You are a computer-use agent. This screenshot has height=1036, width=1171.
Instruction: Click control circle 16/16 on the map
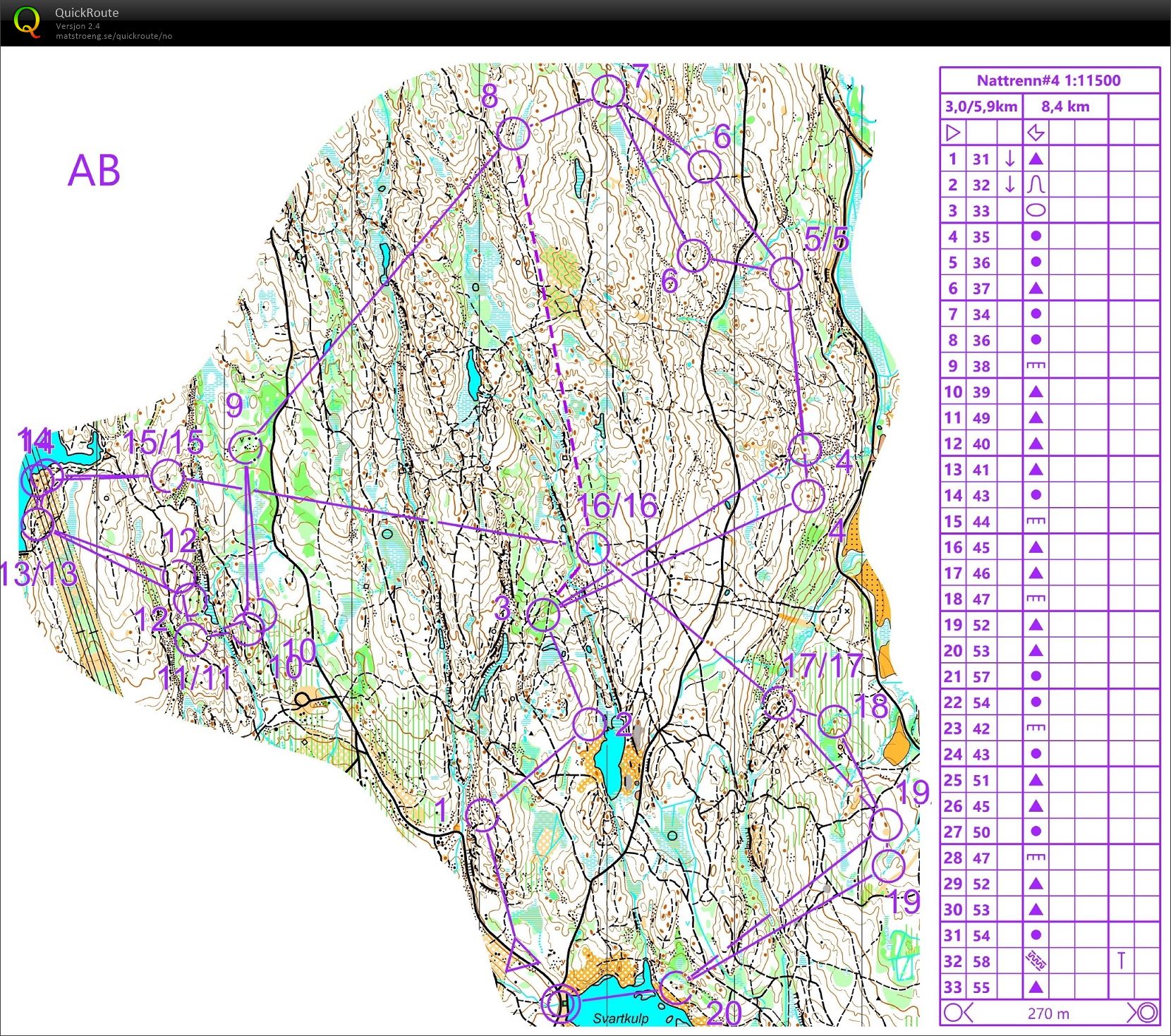(593, 549)
